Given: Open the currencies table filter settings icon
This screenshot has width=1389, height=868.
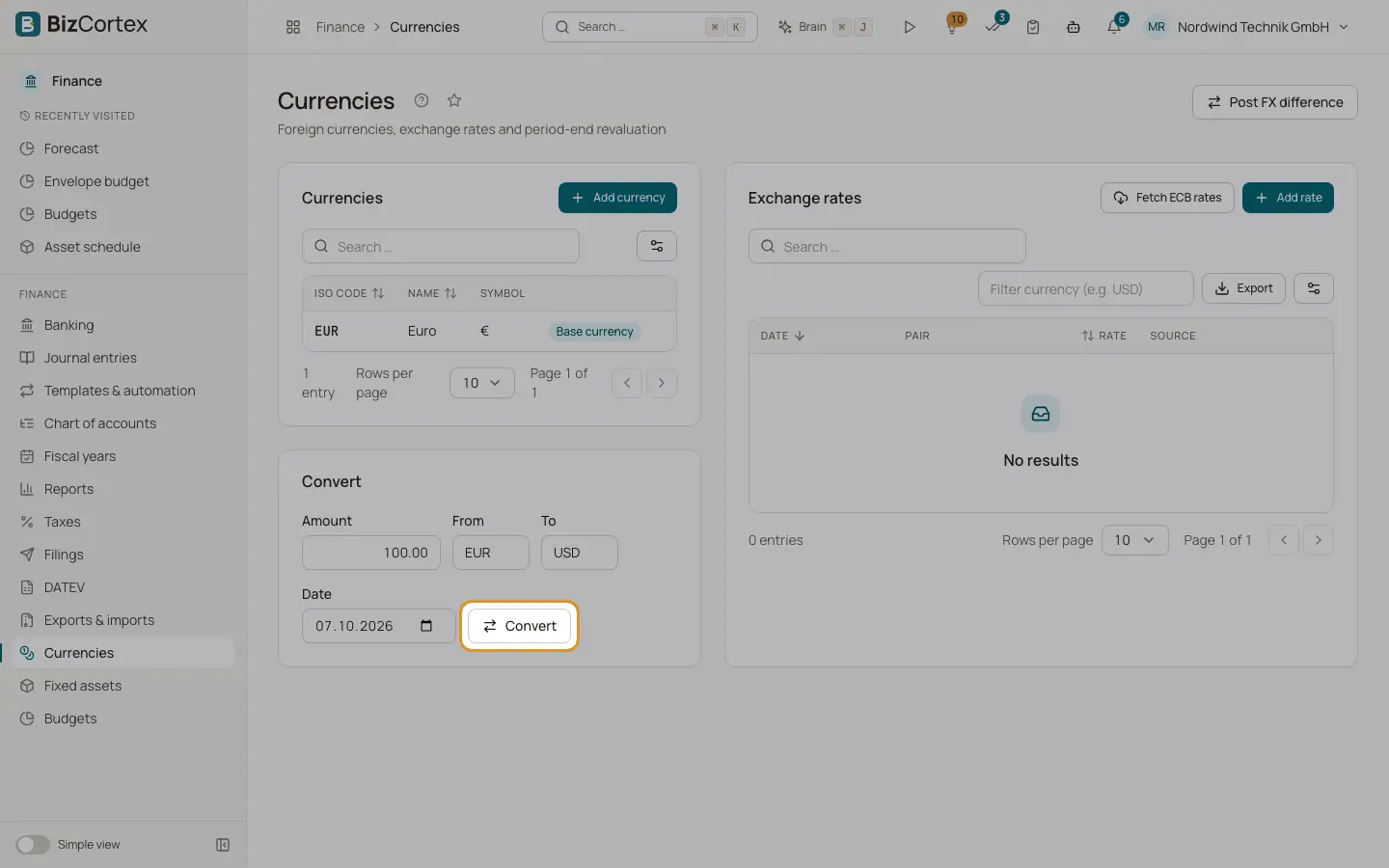Looking at the screenshot, I should coord(657,246).
